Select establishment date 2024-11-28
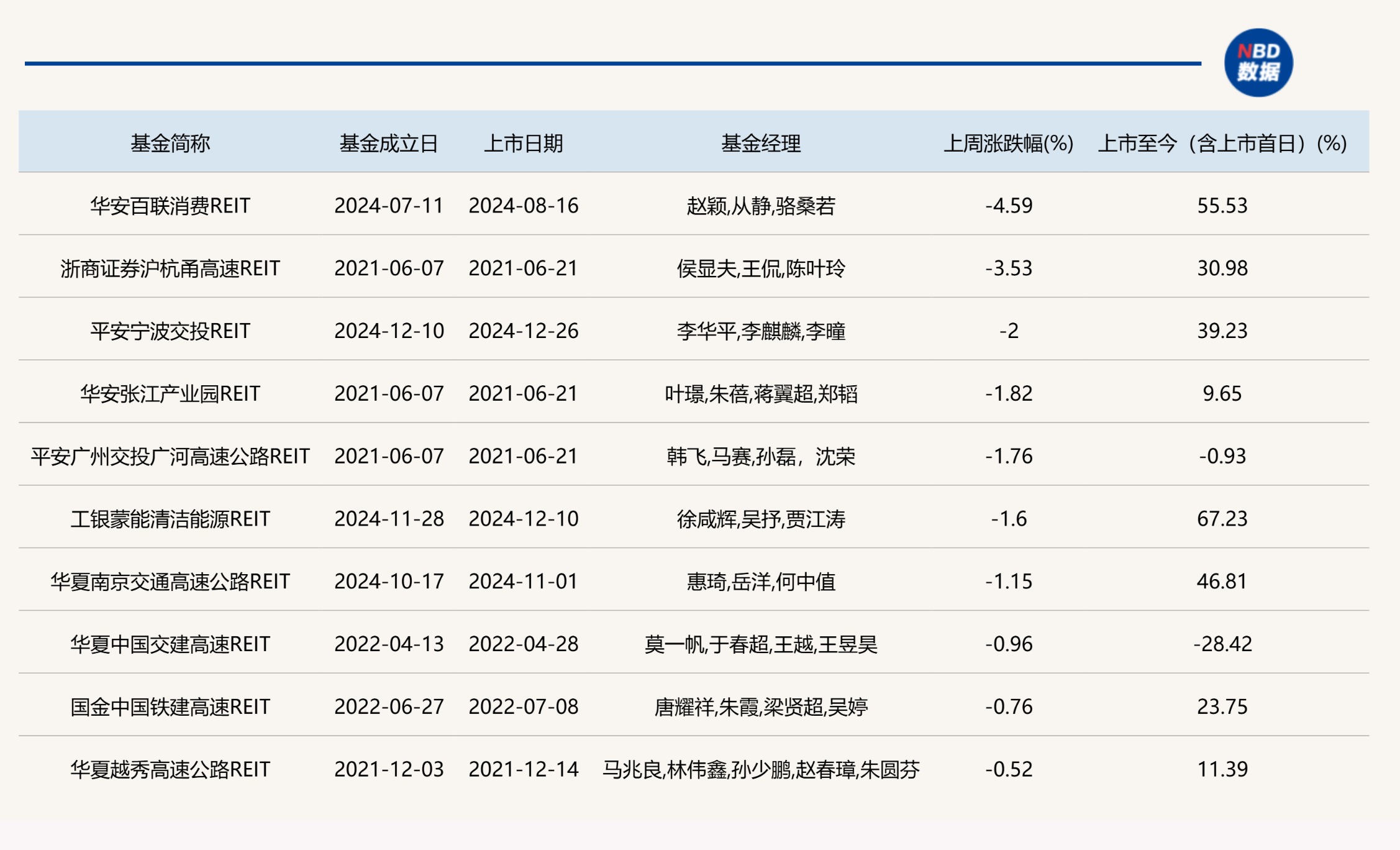 [389, 519]
